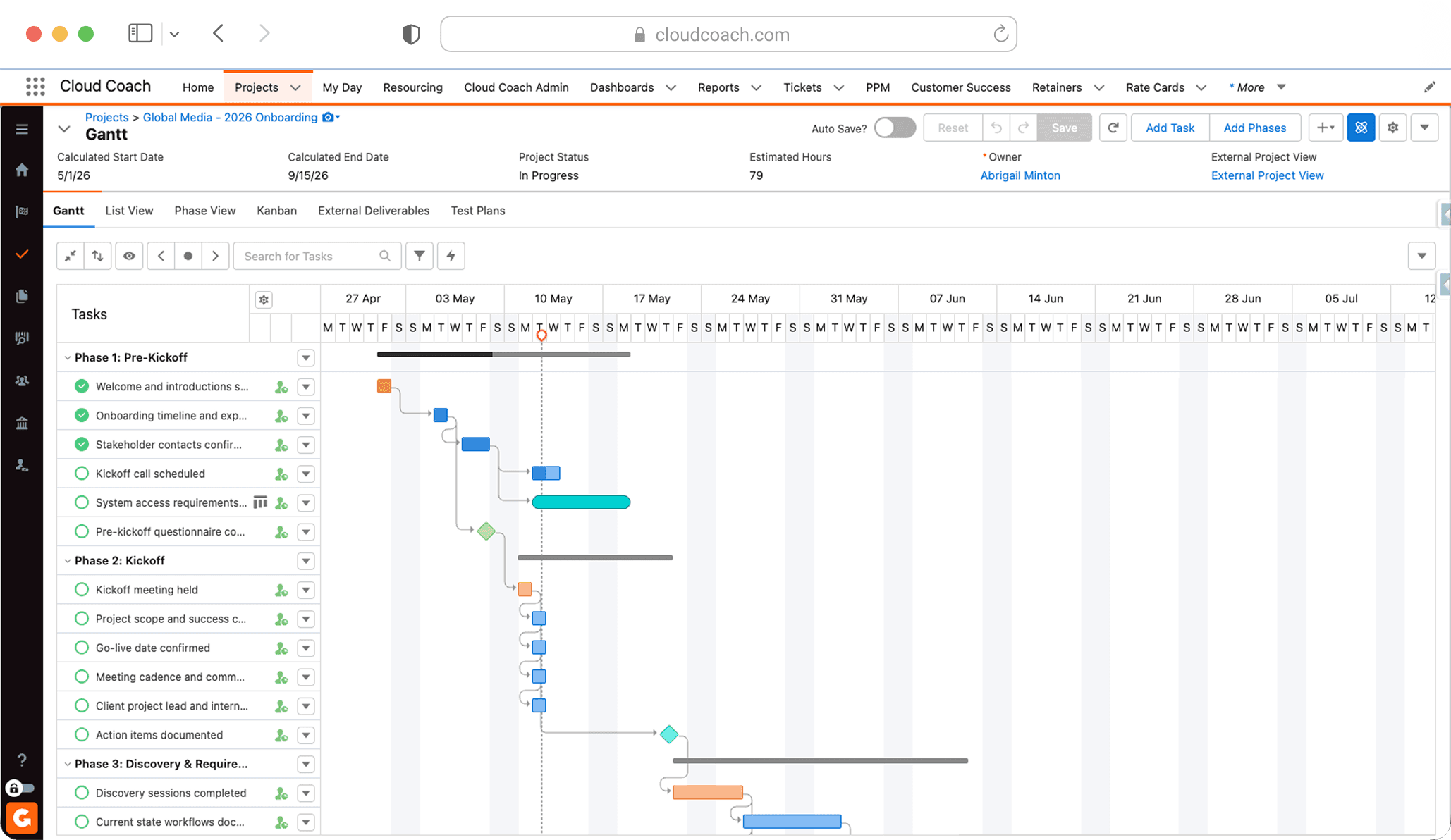Image resolution: width=1451 pixels, height=840 pixels.
Task: Open the Projects nav tab dropdown chevron
Action: 296,87
